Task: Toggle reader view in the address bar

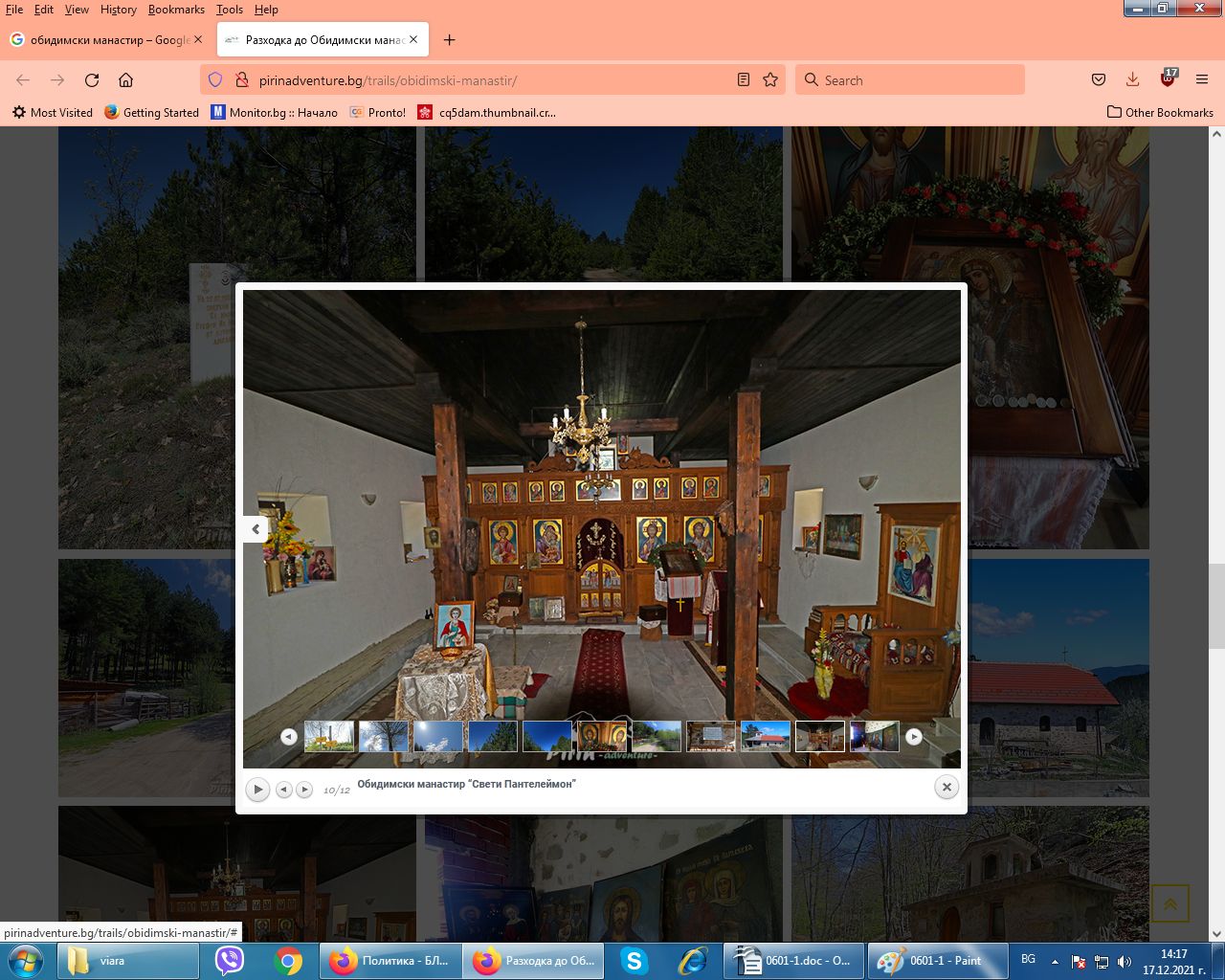Action: [x=744, y=80]
